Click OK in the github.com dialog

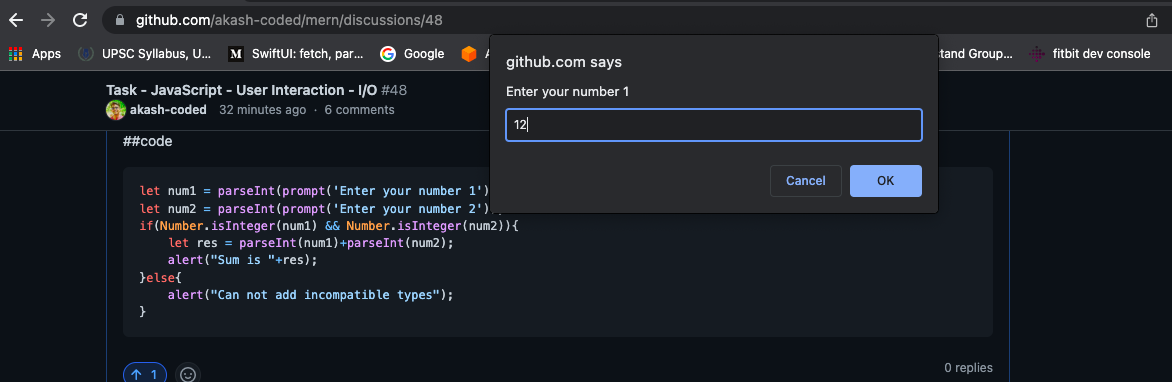tap(886, 181)
